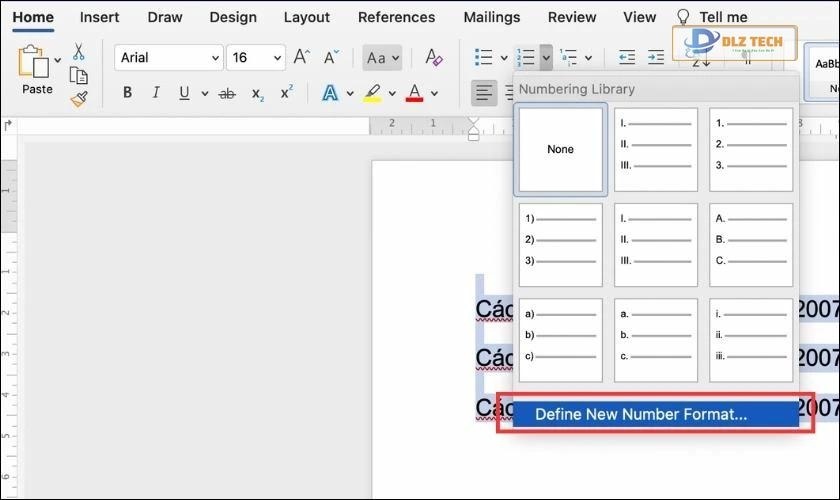The width and height of the screenshot is (840, 500).
Task: Click the Format Painter brush icon
Action: pos(78,99)
